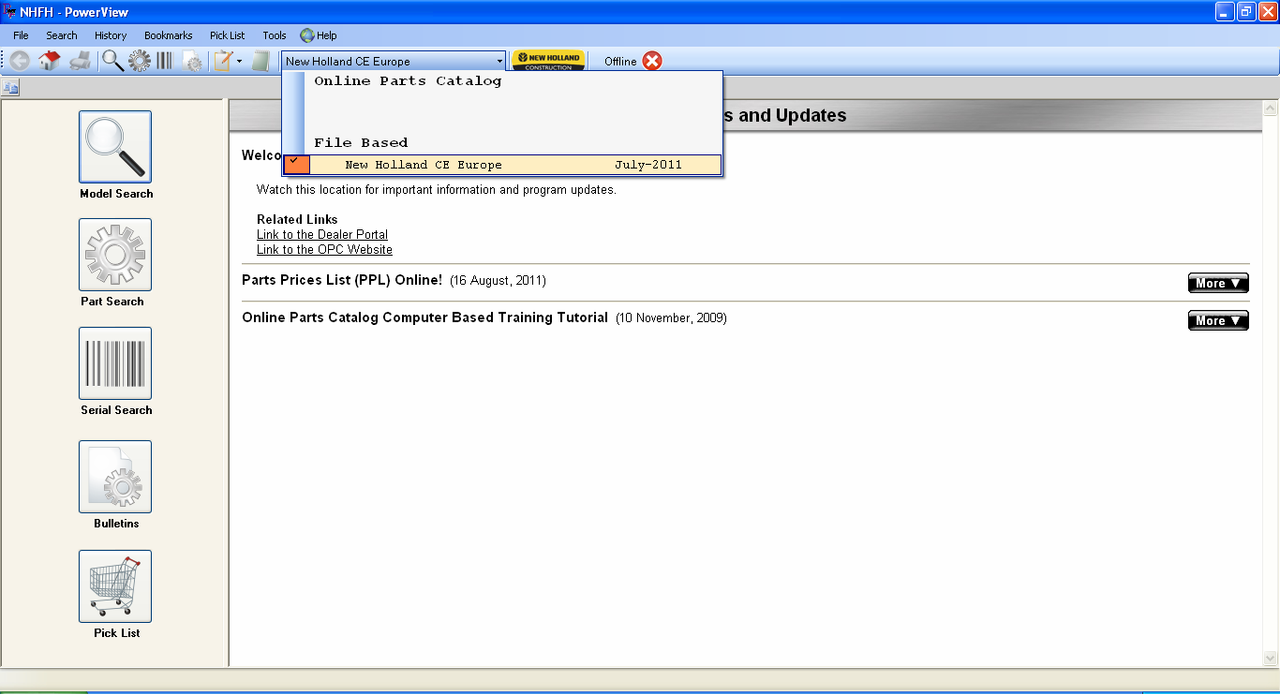Open the Help menu

click(x=318, y=35)
